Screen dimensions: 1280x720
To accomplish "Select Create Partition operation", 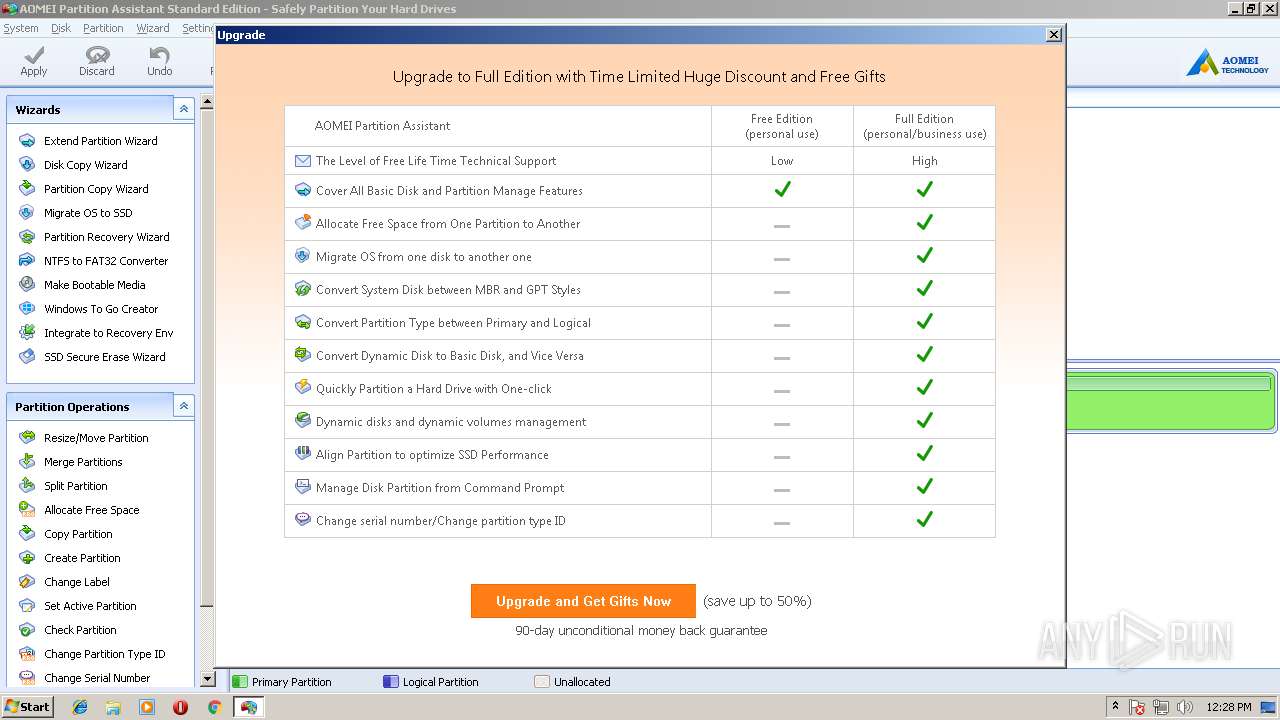I will click(x=82, y=558).
